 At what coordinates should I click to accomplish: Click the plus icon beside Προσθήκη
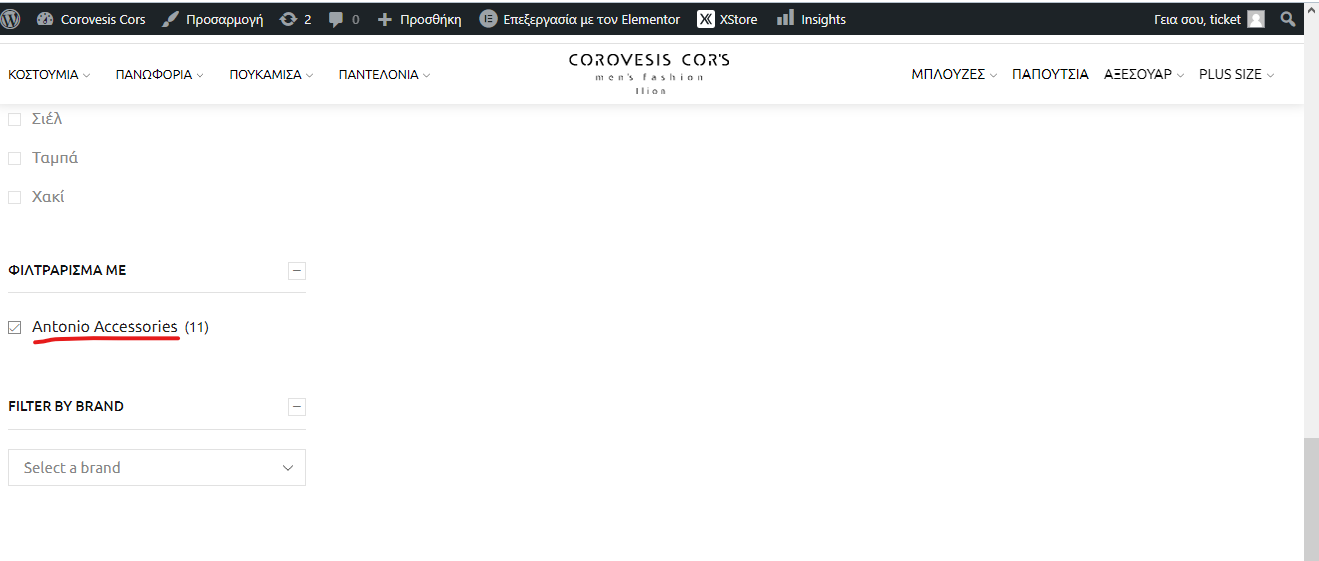385,19
